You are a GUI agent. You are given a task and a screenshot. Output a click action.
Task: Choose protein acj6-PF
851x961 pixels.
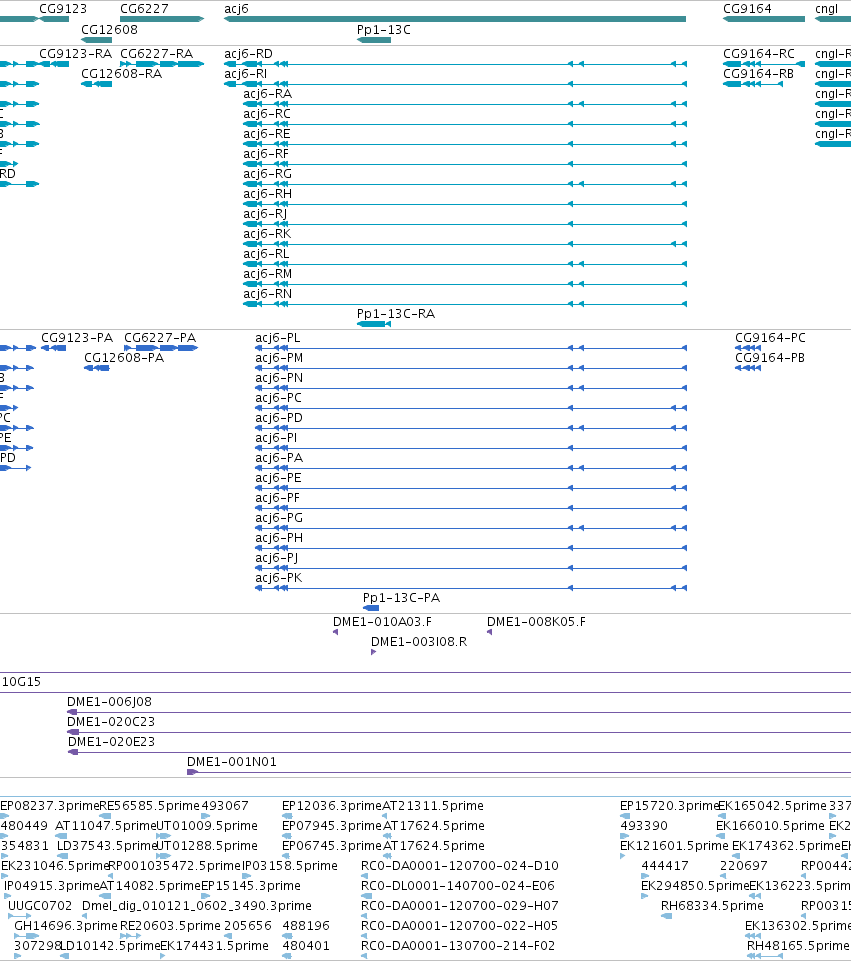tap(278, 498)
